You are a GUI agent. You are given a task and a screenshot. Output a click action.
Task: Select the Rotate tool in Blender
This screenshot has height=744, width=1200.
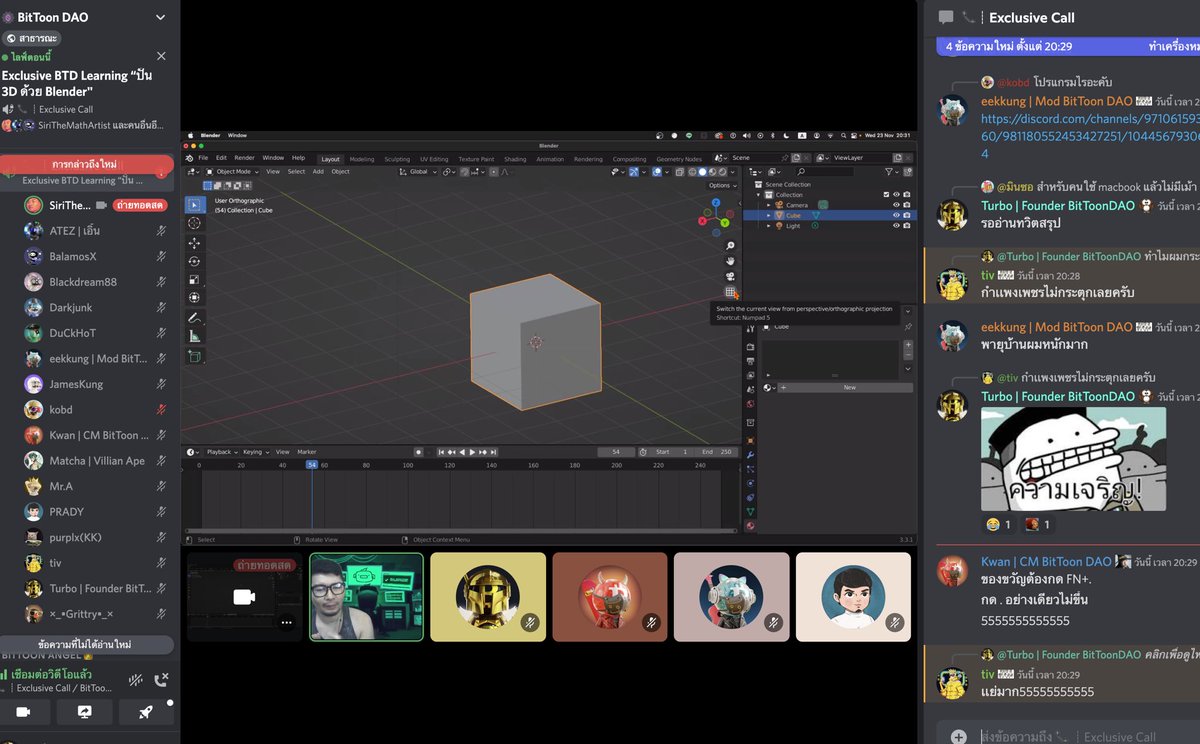pos(195,261)
